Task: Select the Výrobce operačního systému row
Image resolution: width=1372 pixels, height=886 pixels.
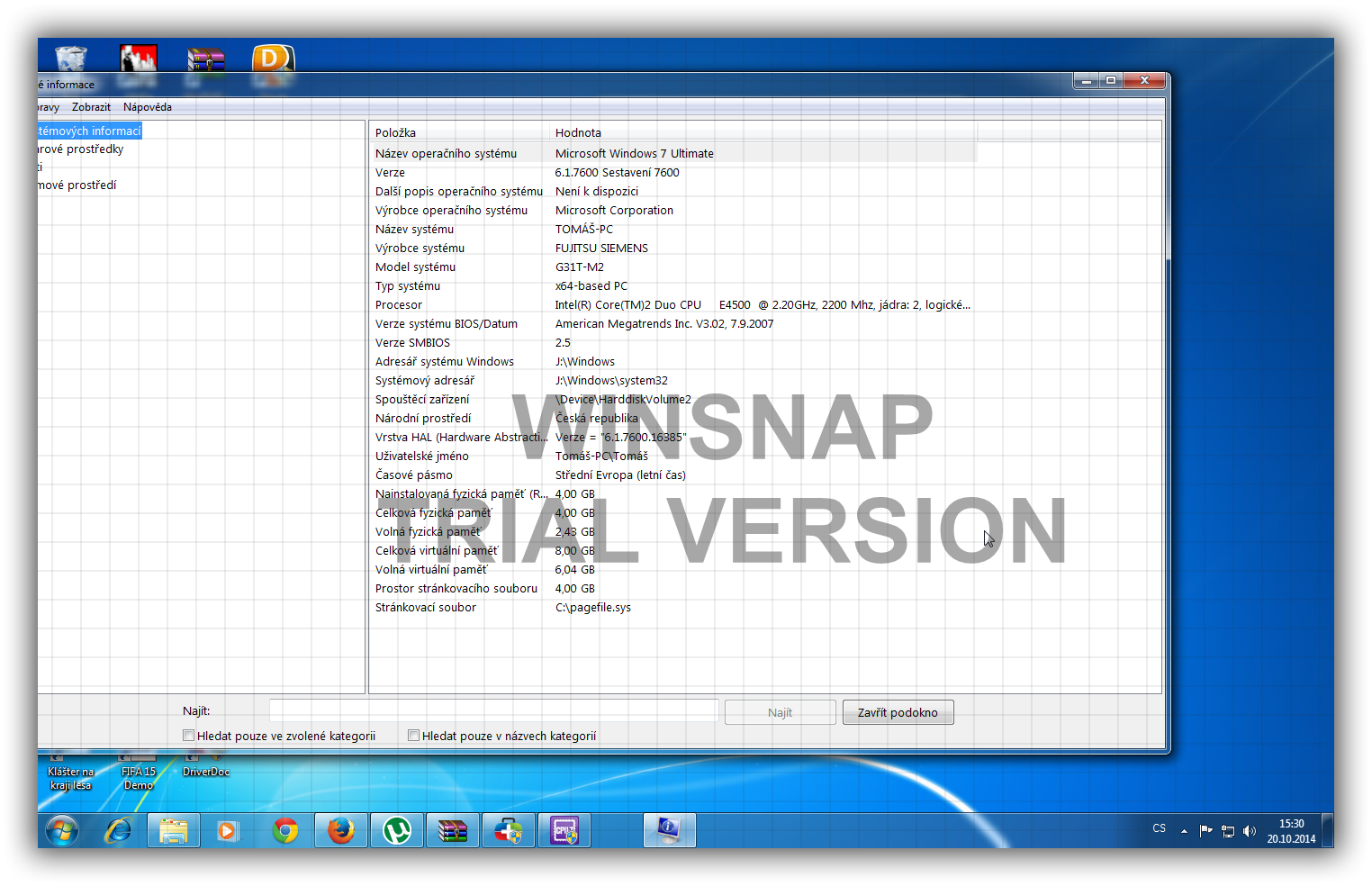Action: click(x=673, y=211)
